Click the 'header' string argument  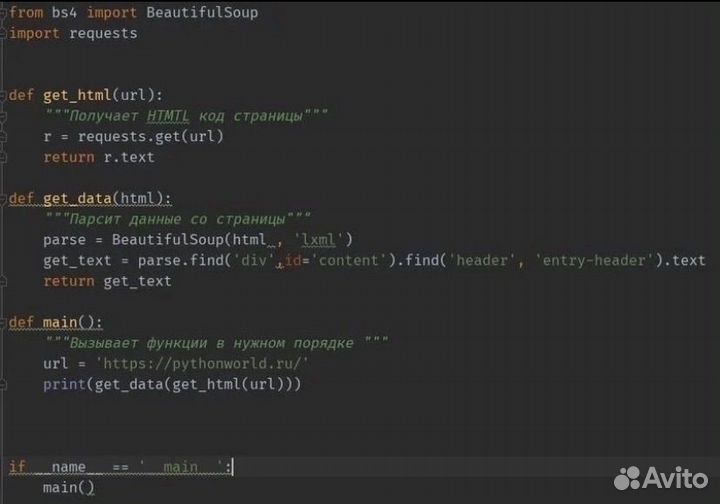483,261
